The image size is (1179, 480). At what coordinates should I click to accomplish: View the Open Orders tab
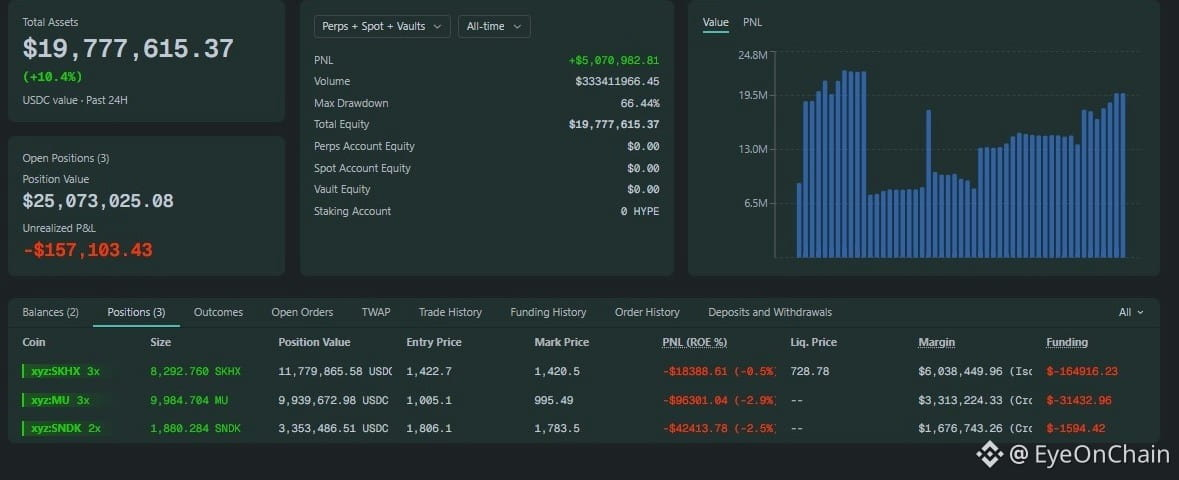coord(302,312)
